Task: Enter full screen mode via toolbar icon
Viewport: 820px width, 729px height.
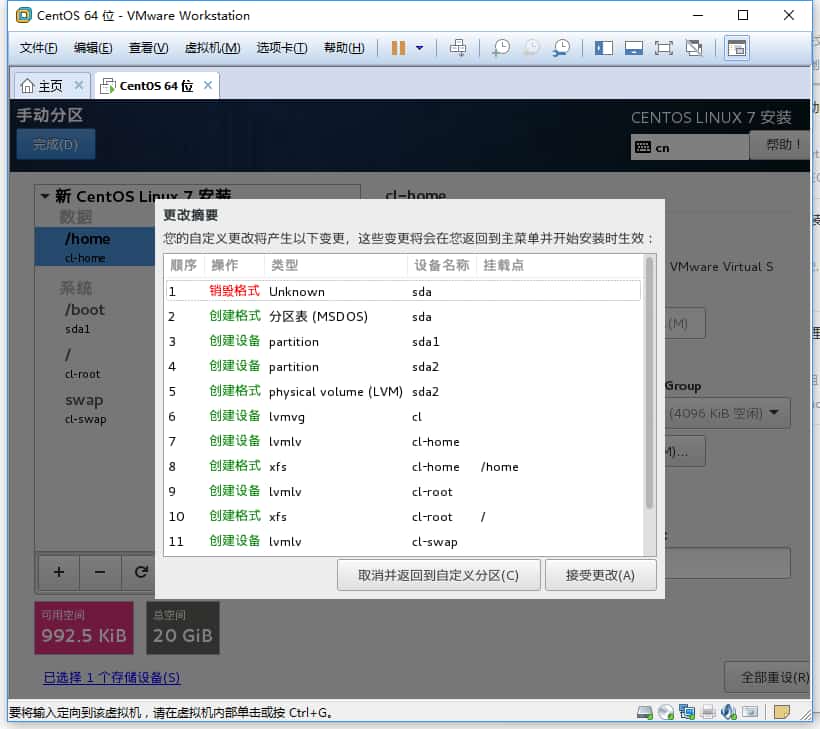Action: 663,48
